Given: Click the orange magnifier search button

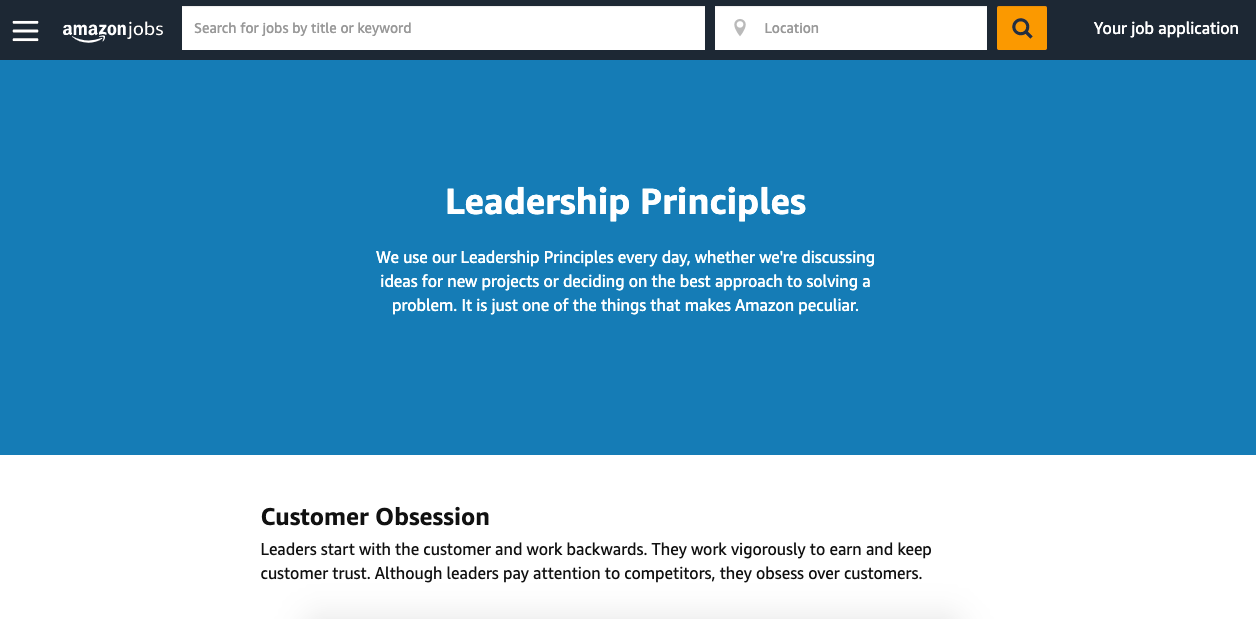Looking at the screenshot, I should coord(1022,28).
